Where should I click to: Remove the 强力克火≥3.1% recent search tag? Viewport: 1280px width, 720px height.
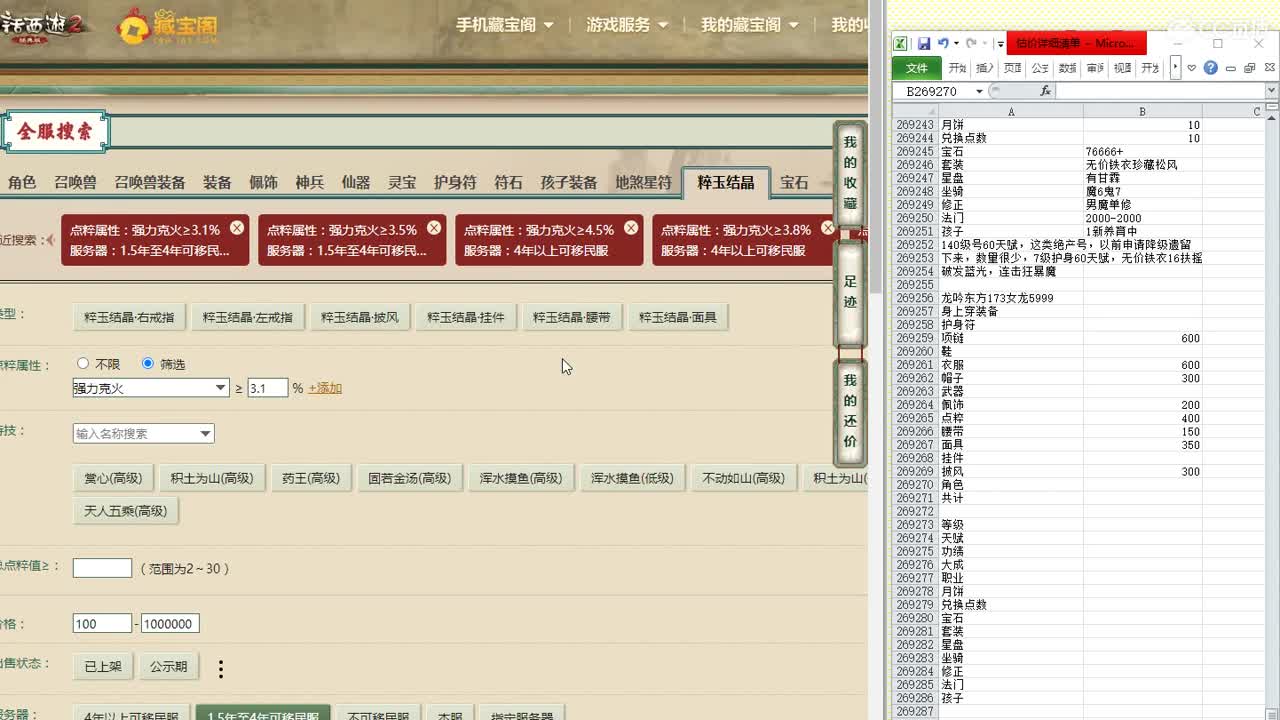tap(237, 228)
